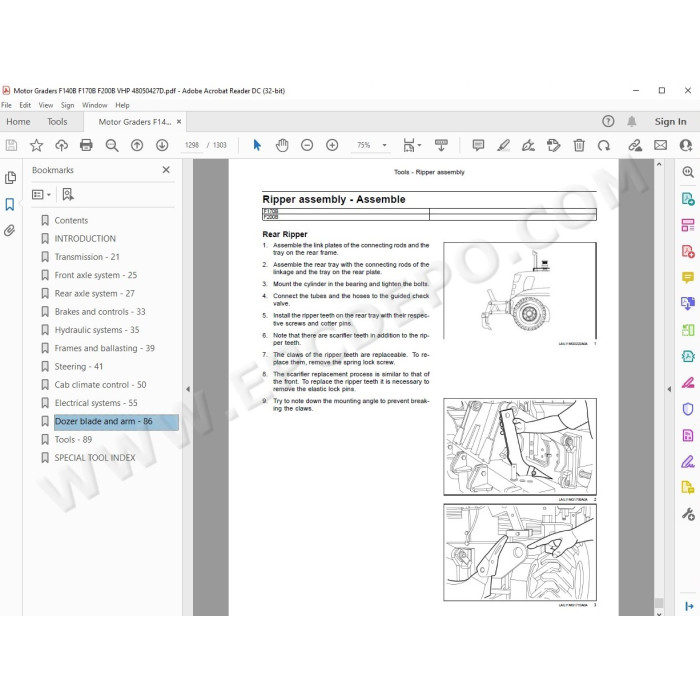Zoom in with plus button
Screen dimensions: 700x700
click(x=332, y=145)
